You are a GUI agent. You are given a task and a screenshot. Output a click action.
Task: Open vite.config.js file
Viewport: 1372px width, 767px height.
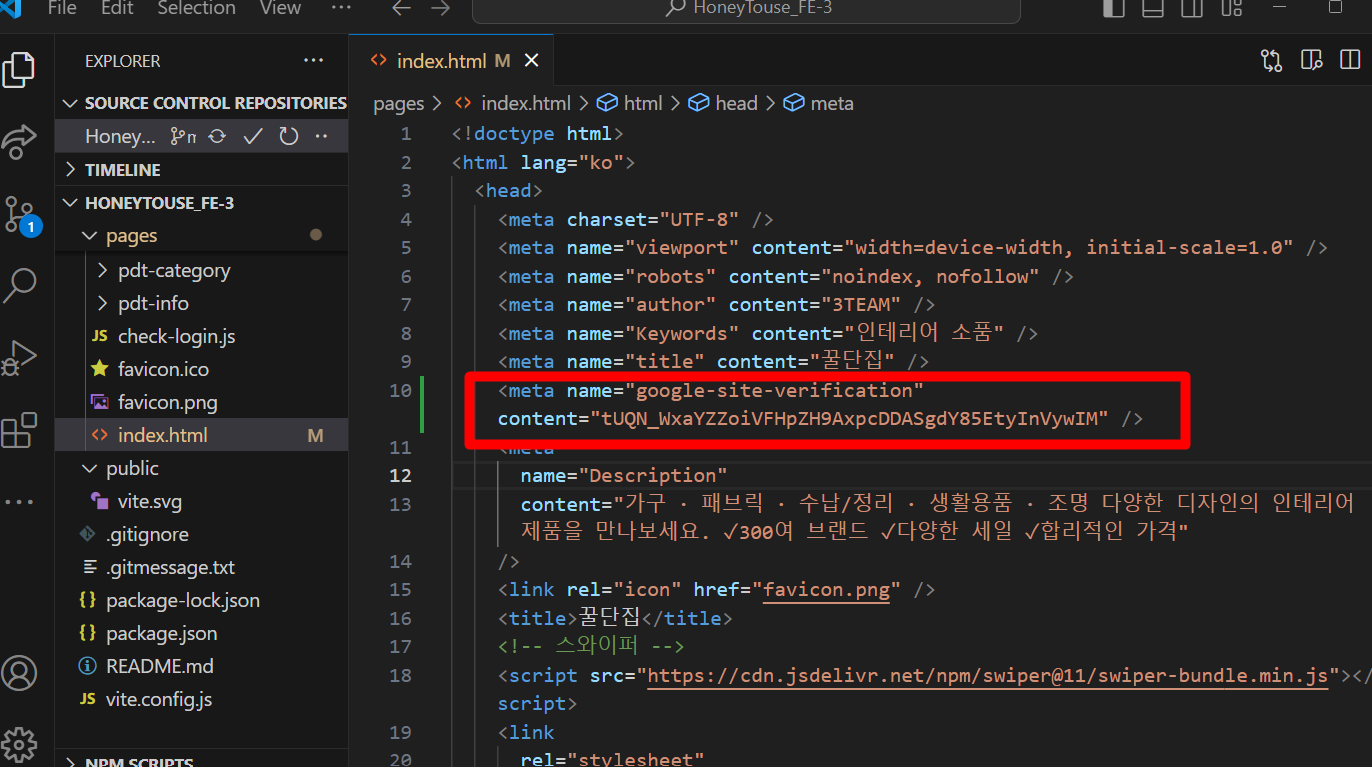point(202,699)
